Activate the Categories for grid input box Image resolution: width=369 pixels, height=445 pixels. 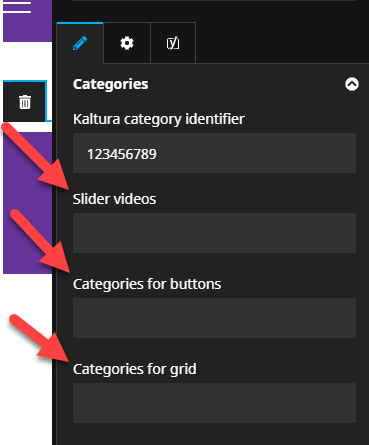tap(214, 403)
